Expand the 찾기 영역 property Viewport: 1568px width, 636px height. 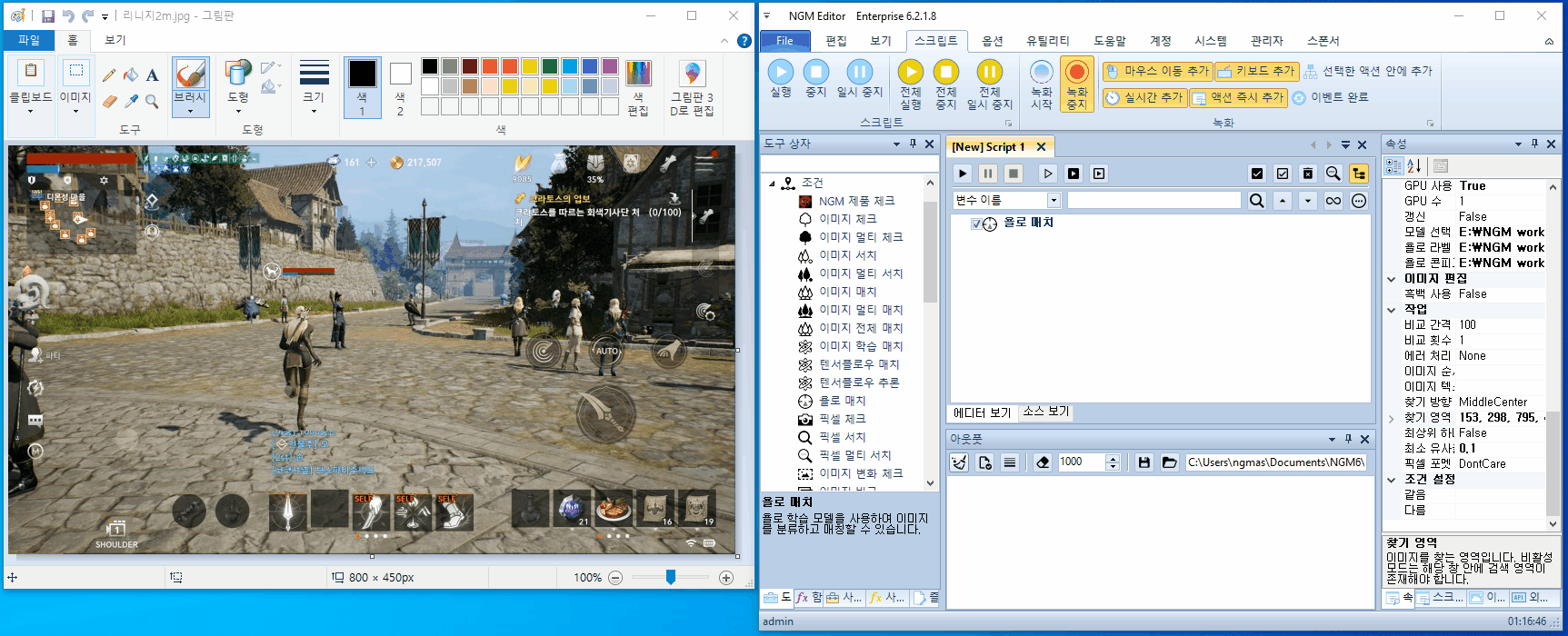(x=1392, y=418)
